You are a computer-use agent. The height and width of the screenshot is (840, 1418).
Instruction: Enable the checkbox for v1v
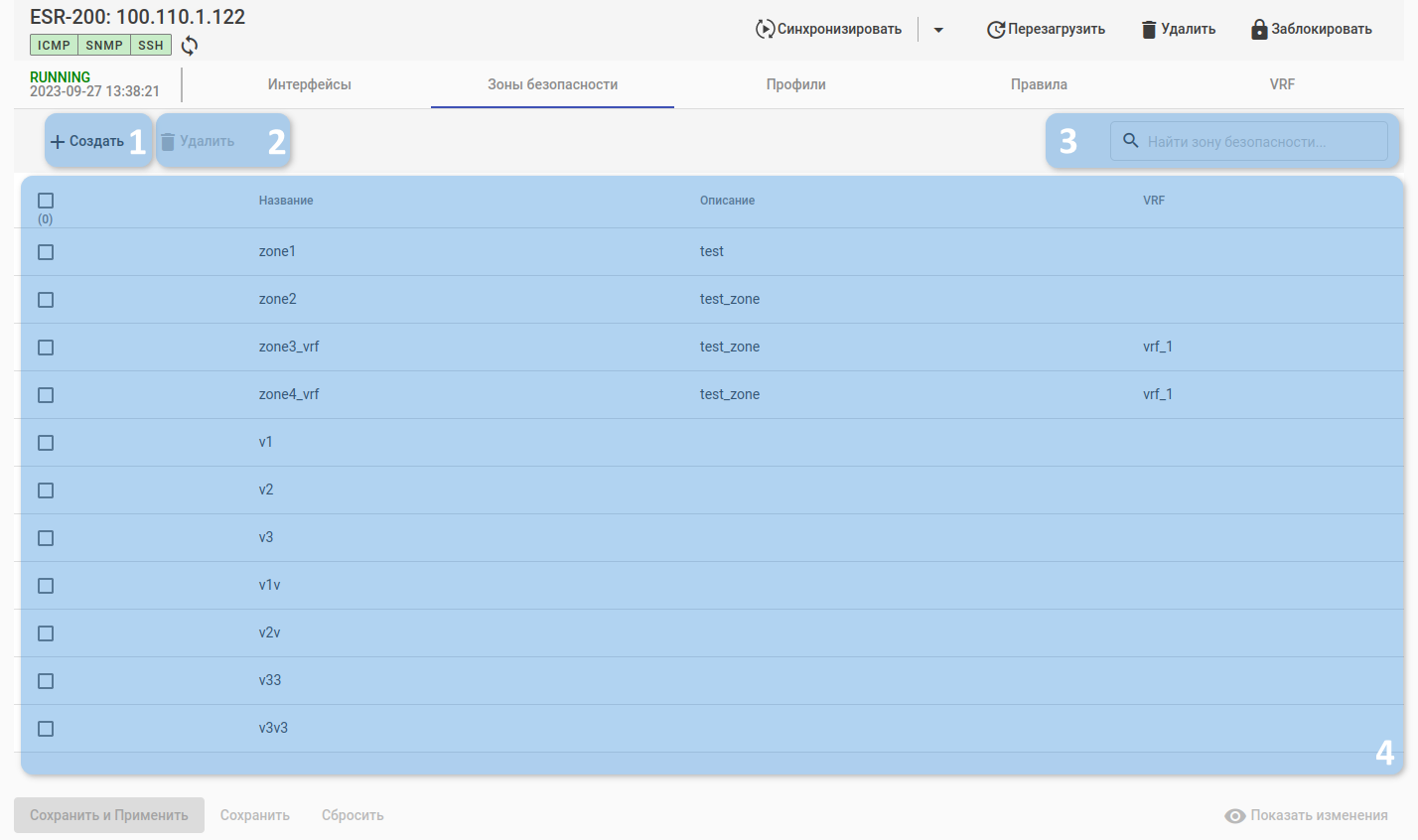click(x=46, y=586)
